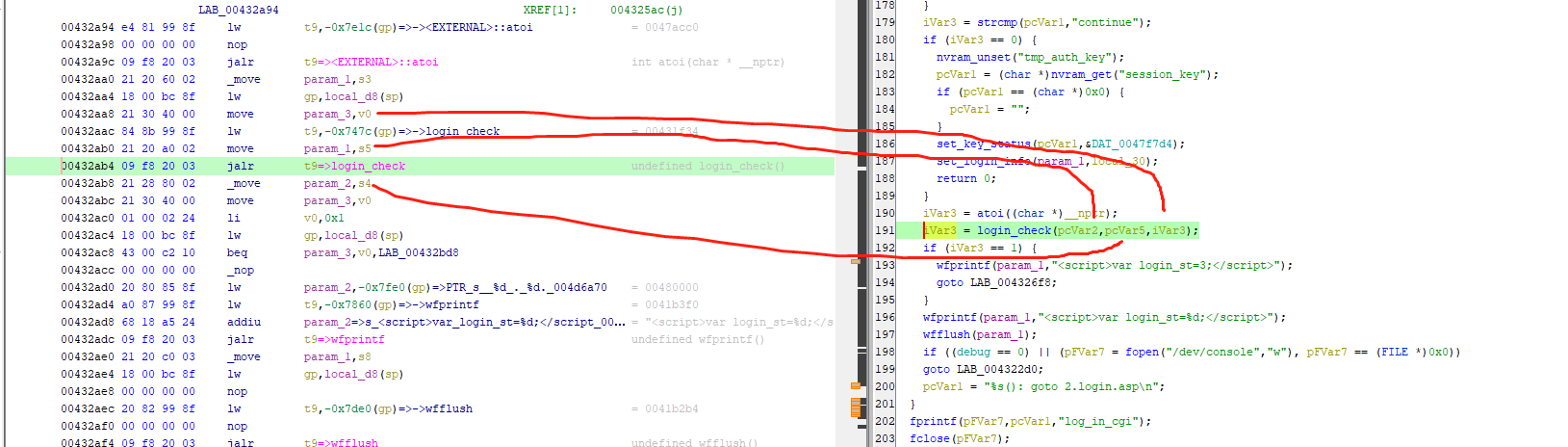Click atoi call on decompiler line 190
1568x447 pixels.
tap(990, 213)
